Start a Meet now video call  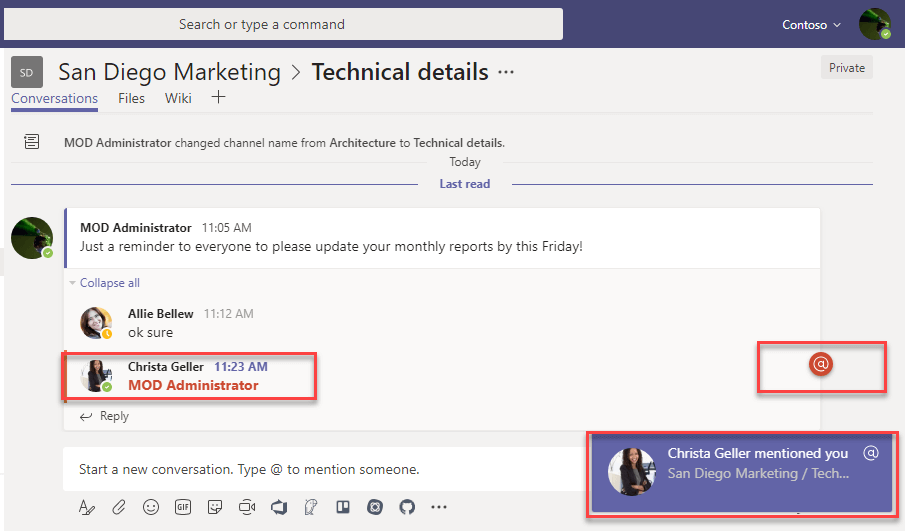tap(246, 507)
